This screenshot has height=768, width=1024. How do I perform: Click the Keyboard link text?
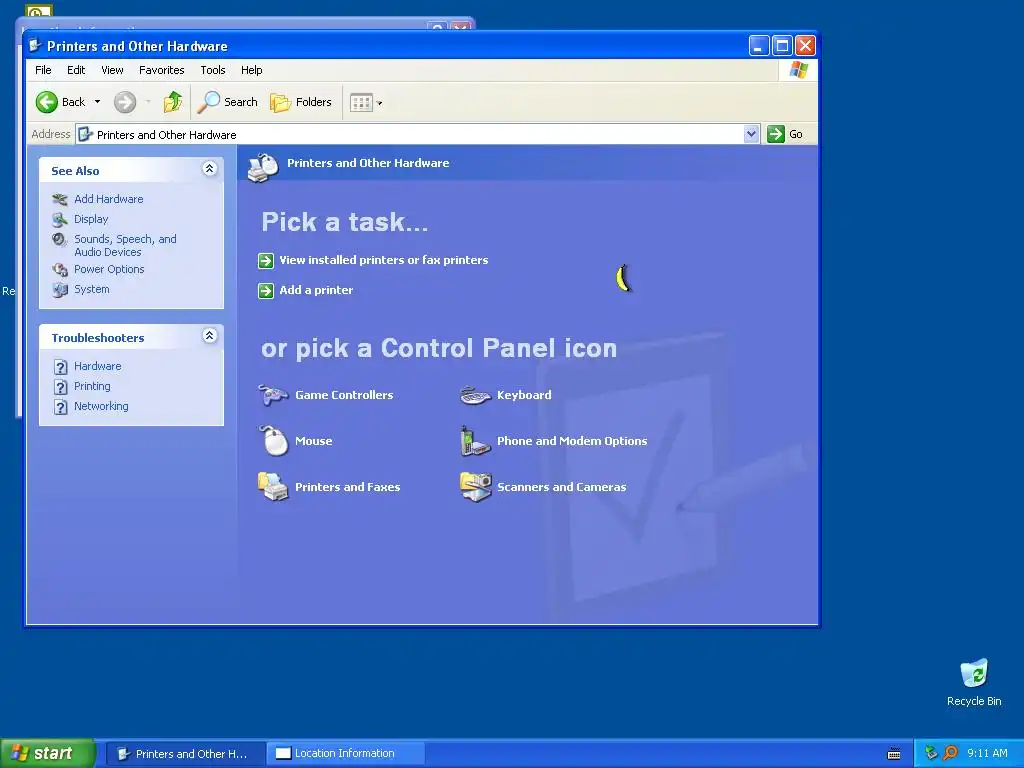[x=524, y=395]
